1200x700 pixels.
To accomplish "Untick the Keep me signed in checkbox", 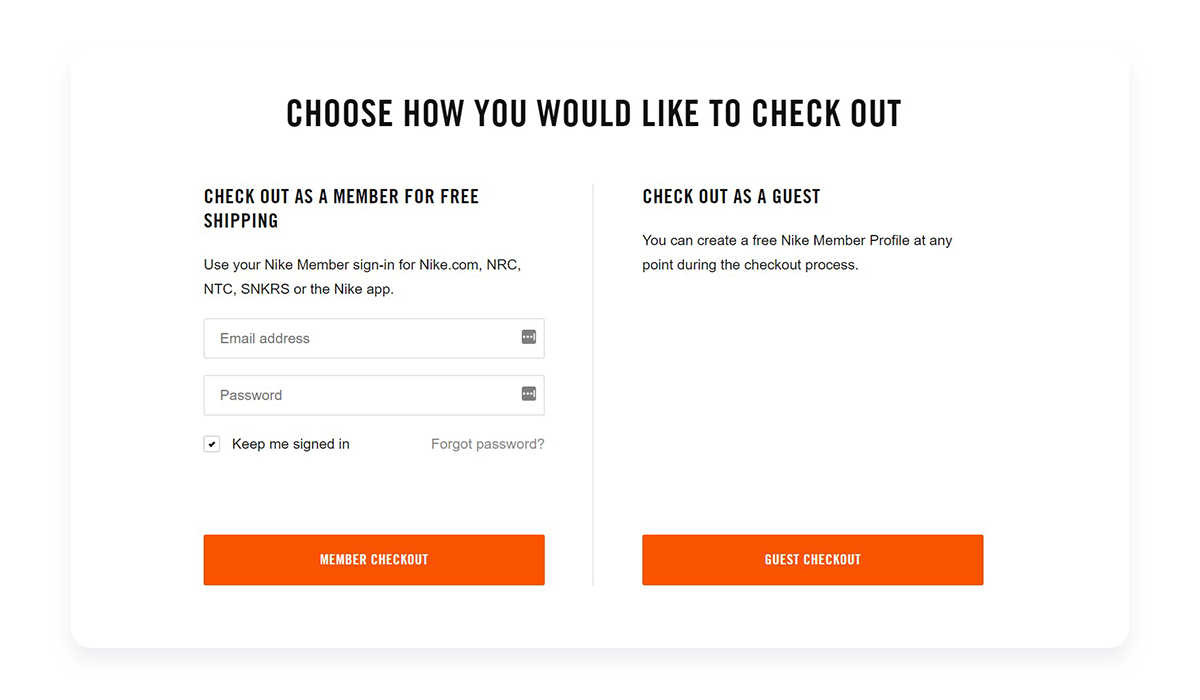I will pyautogui.click(x=212, y=444).
